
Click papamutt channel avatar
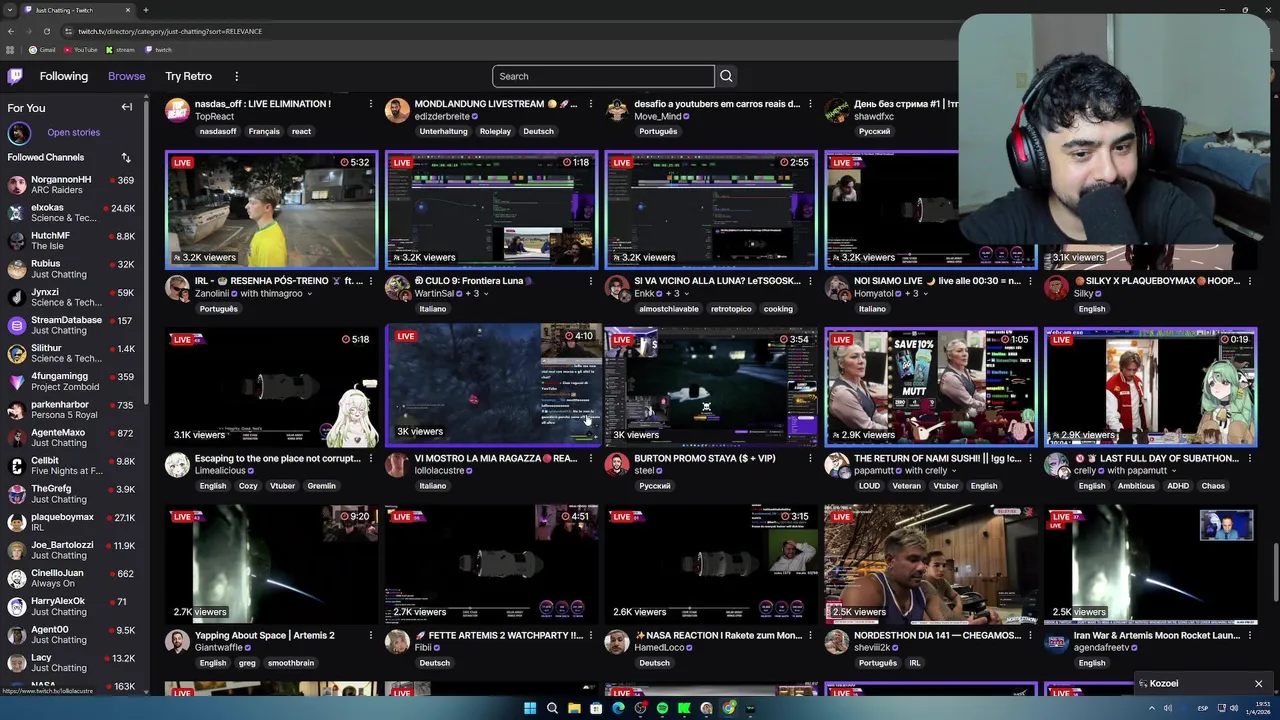pos(837,464)
